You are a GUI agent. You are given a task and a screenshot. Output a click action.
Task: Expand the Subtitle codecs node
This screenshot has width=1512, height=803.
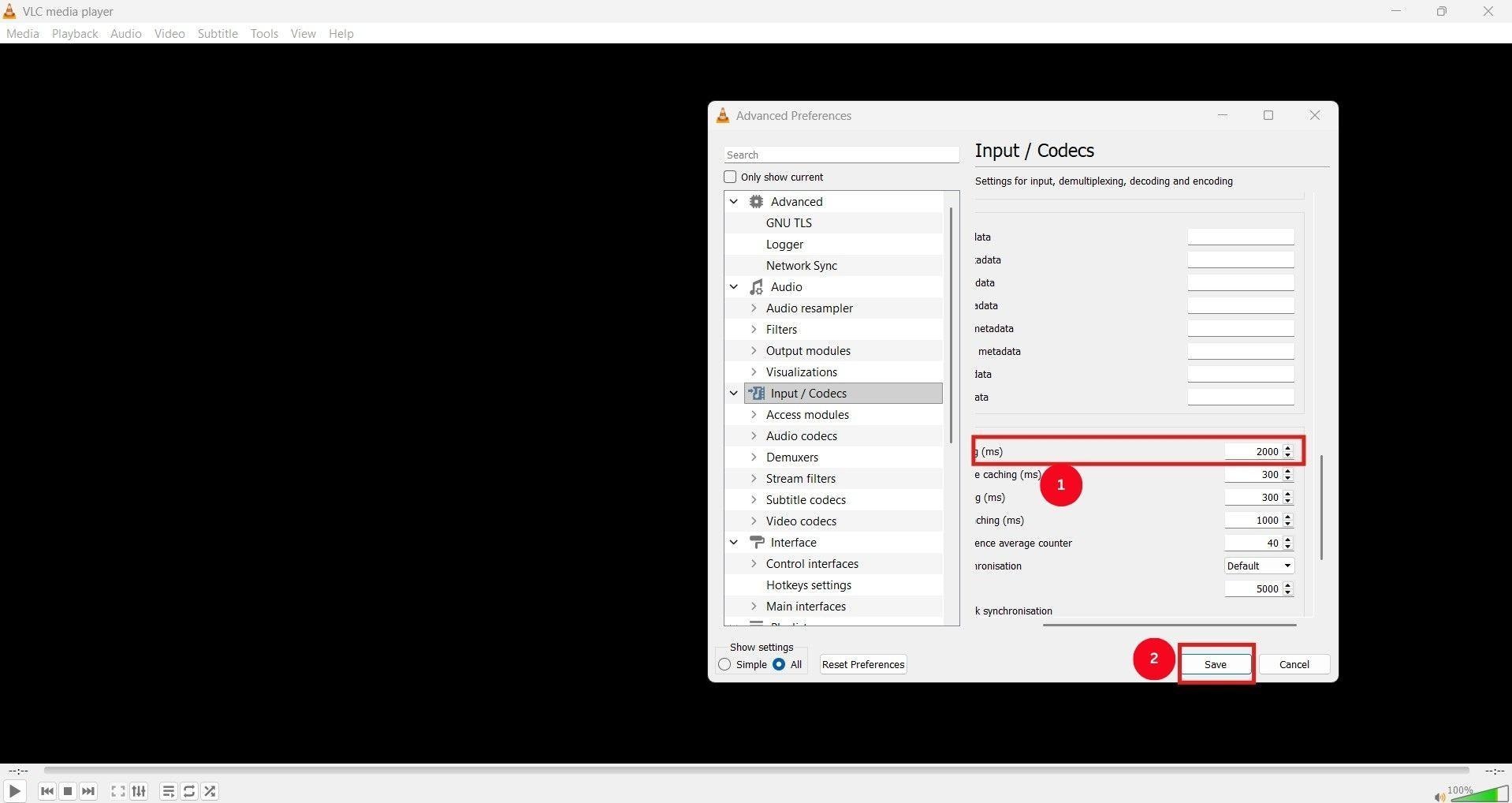pyautogui.click(x=754, y=500)
